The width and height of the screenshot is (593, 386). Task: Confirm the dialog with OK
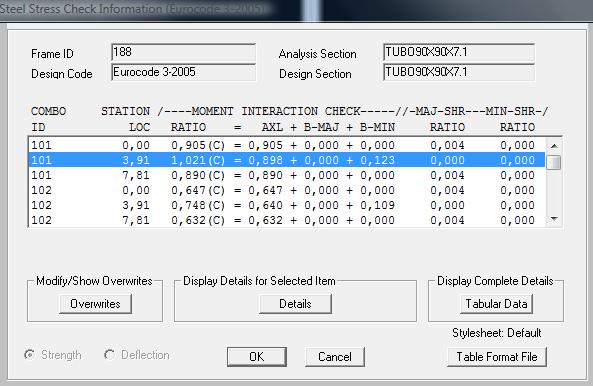coord(257,357)
